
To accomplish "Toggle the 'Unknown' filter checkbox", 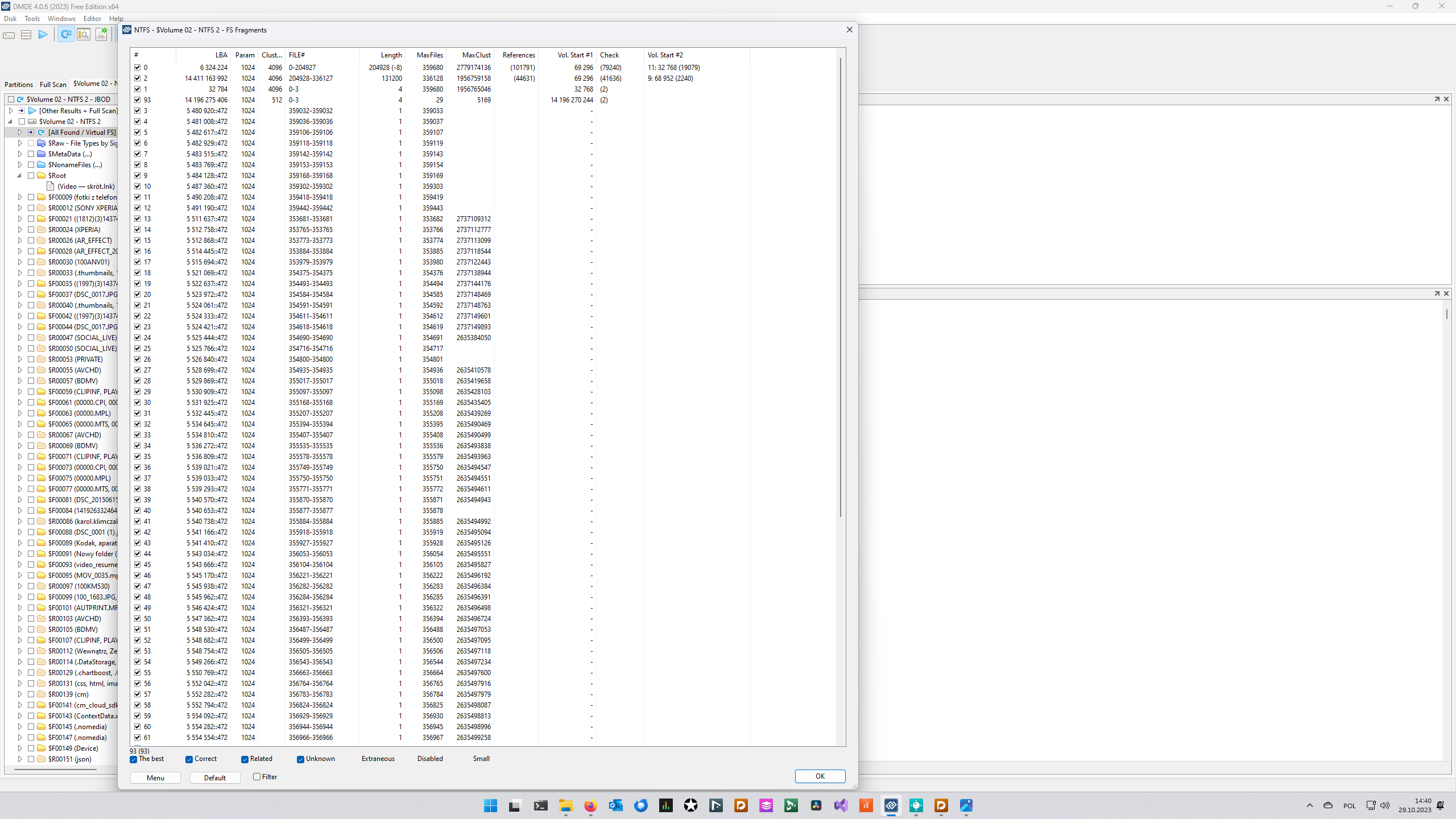I will coord(300,759).
